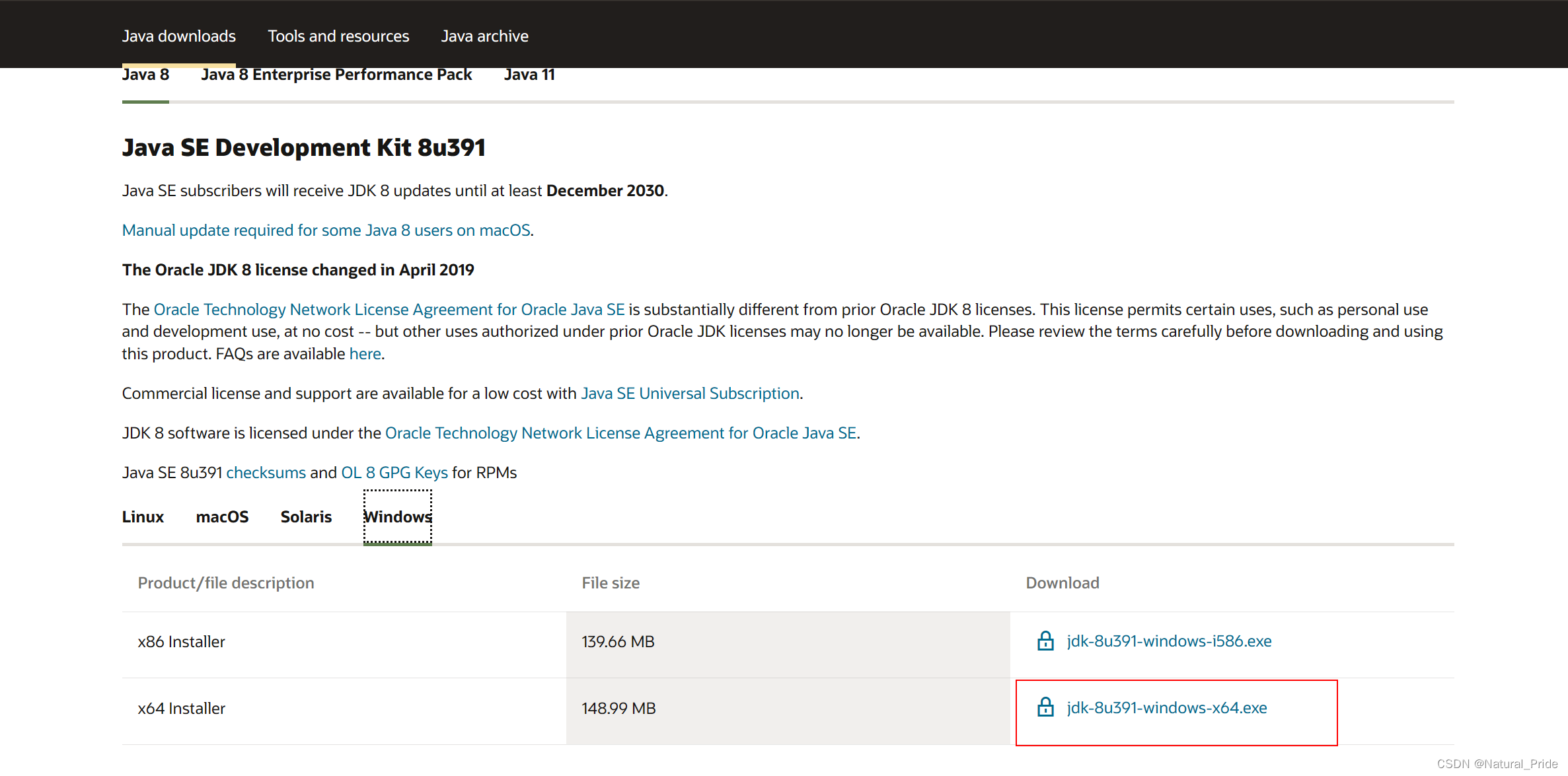Open the Java archive menu item
Image resolution: width=1568 pixels, height=776 pixels.
pyautogui.click(x=484, y=36)
